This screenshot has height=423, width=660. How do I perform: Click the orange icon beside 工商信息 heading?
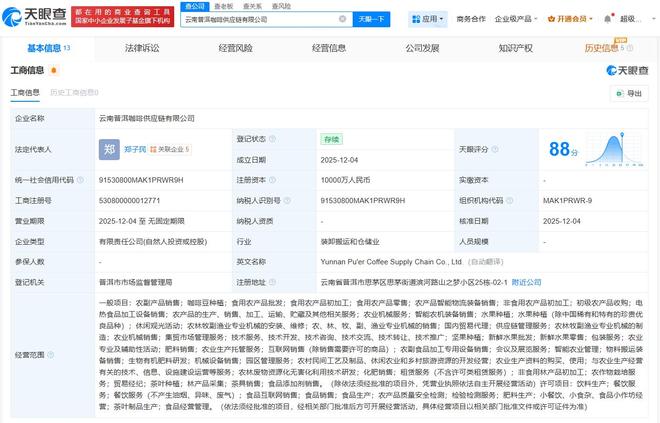[53, 70]
